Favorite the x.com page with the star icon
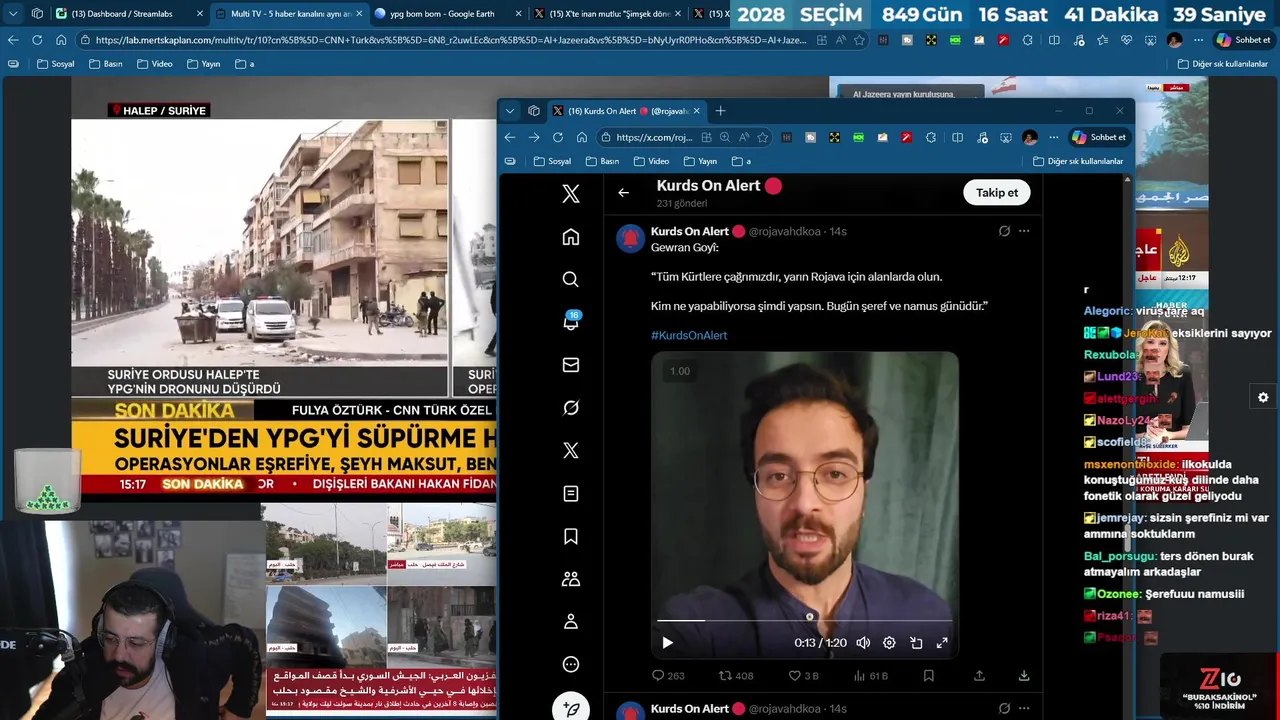 point(763,137)
